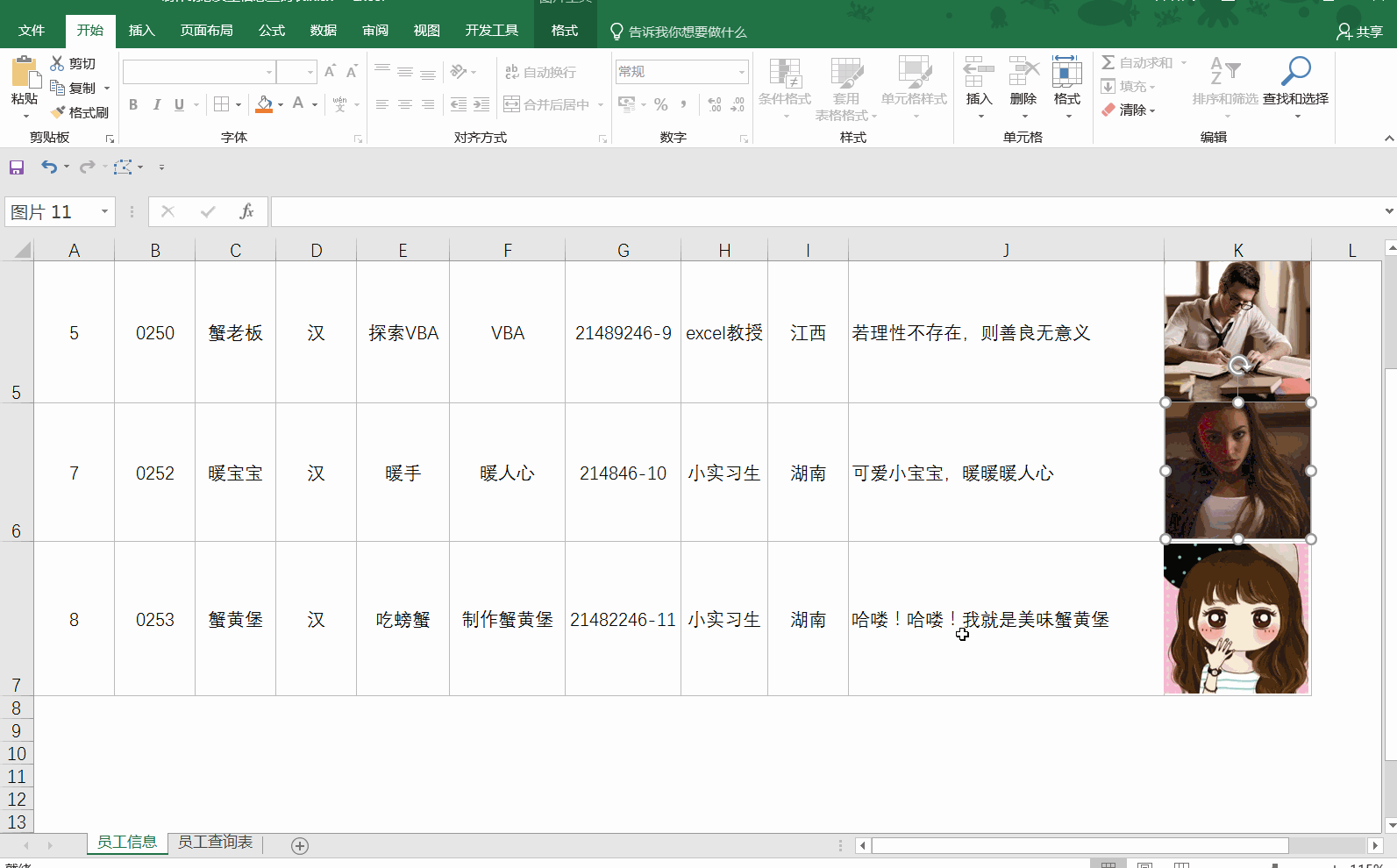Click the new sheet plus icon

click(x=300, y=845)
